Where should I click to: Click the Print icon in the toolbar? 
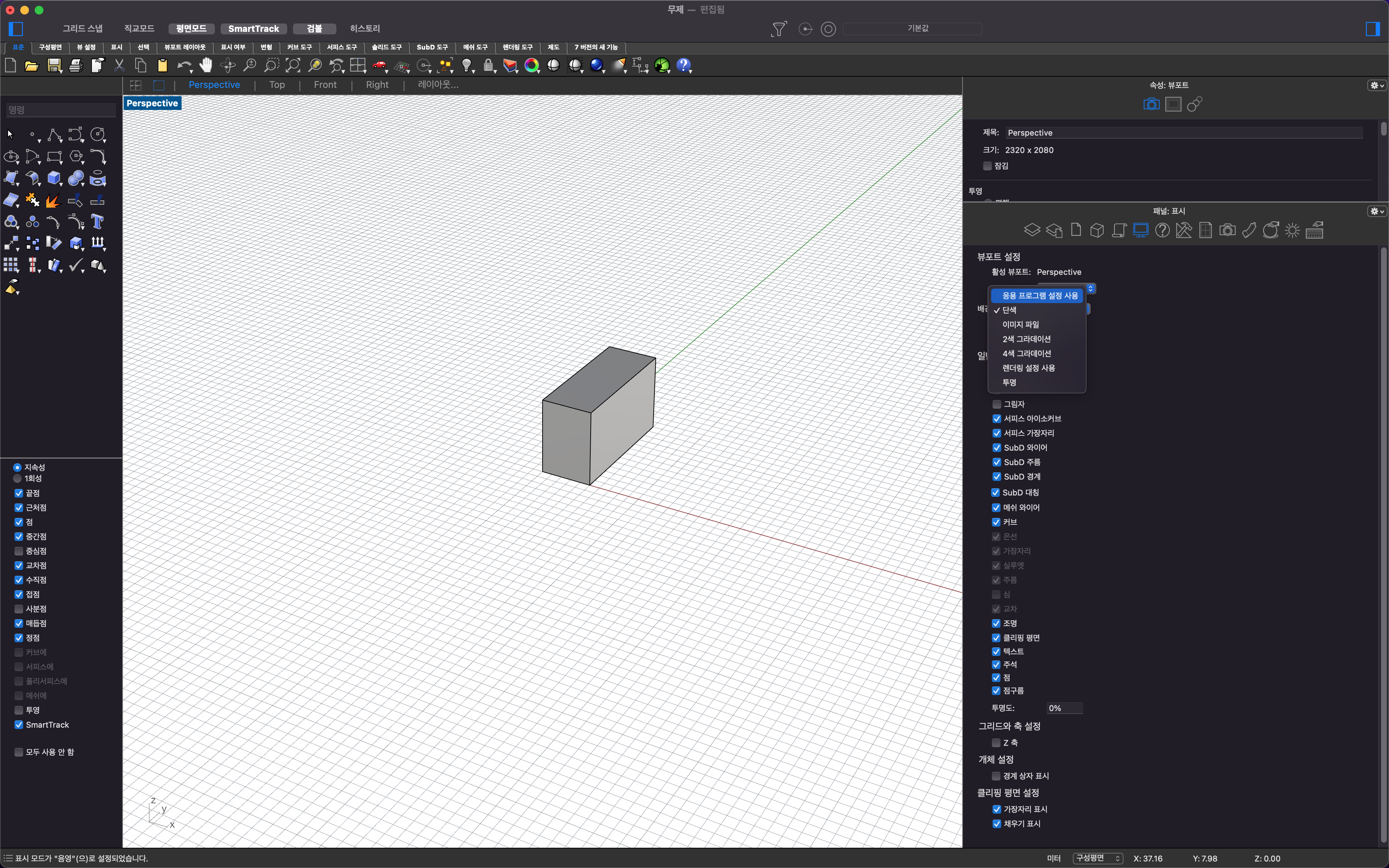[76, 65]
